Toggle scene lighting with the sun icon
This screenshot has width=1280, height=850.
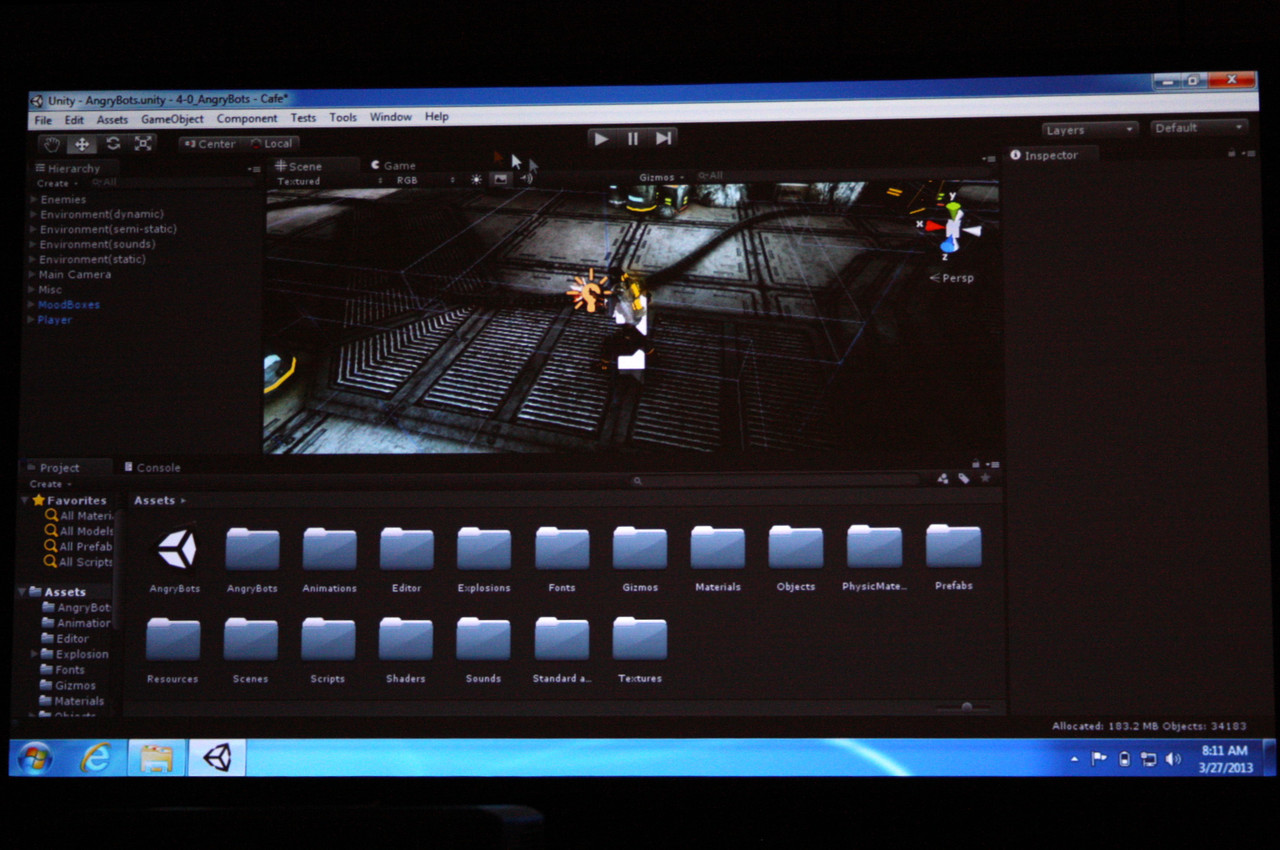click(x=476, y=180)
